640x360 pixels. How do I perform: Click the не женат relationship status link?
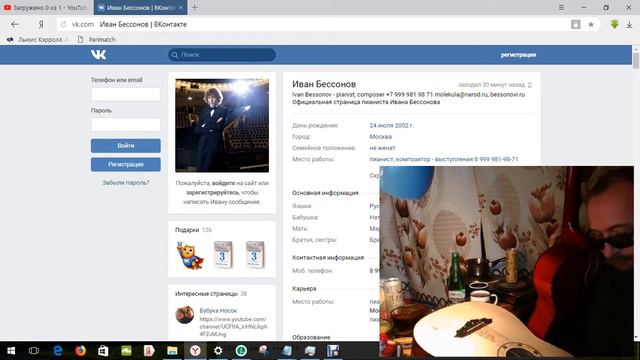[x=382, y=148]
